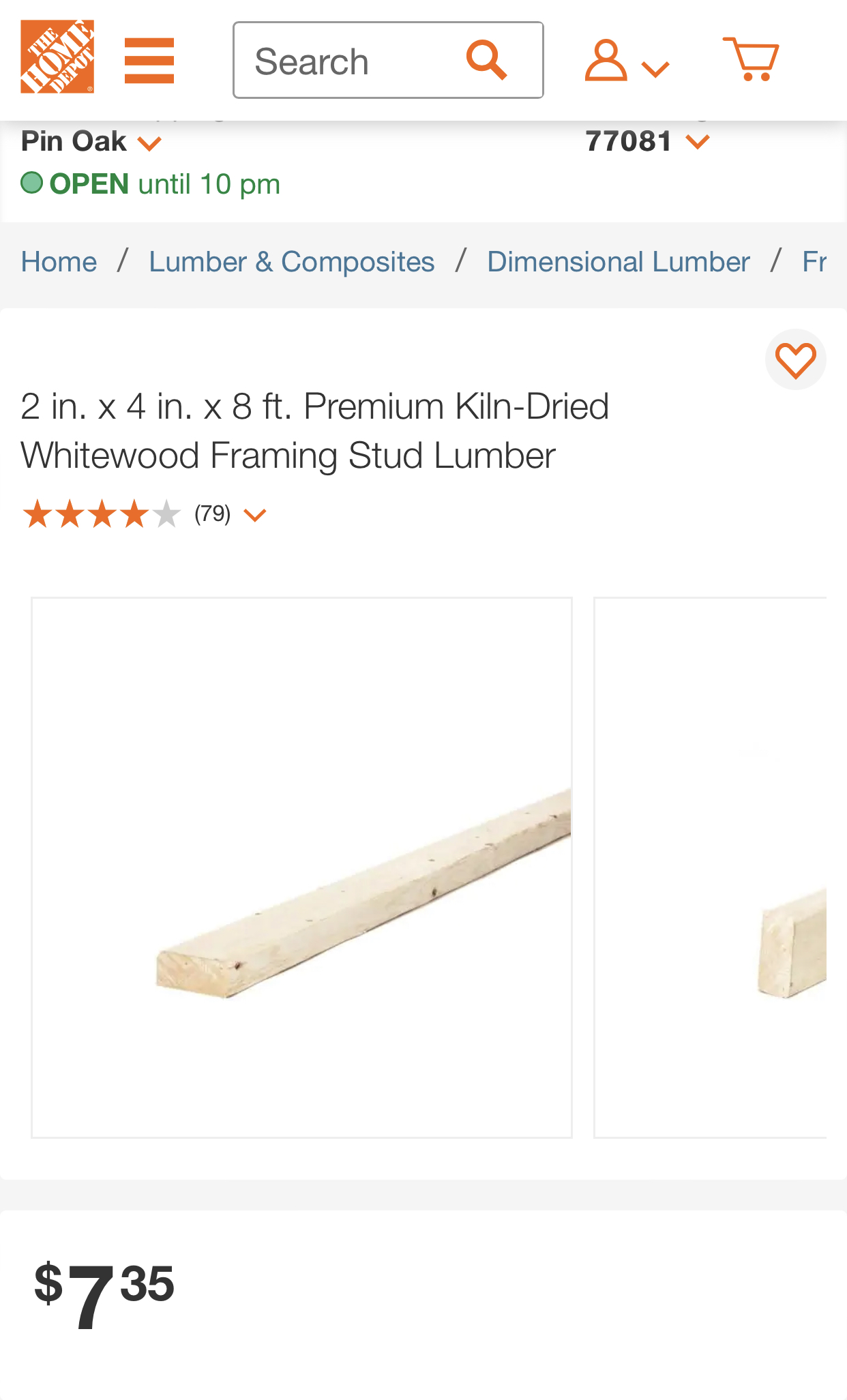Click the truncated last breadcrumb link
This screenshot has height=1400, width=847.
point(815,262)
